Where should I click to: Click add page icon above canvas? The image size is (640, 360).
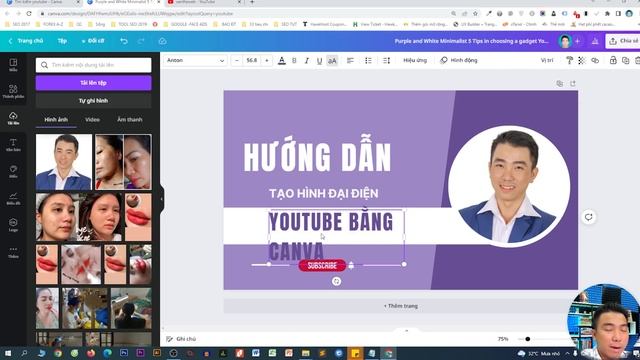point(573,83)
